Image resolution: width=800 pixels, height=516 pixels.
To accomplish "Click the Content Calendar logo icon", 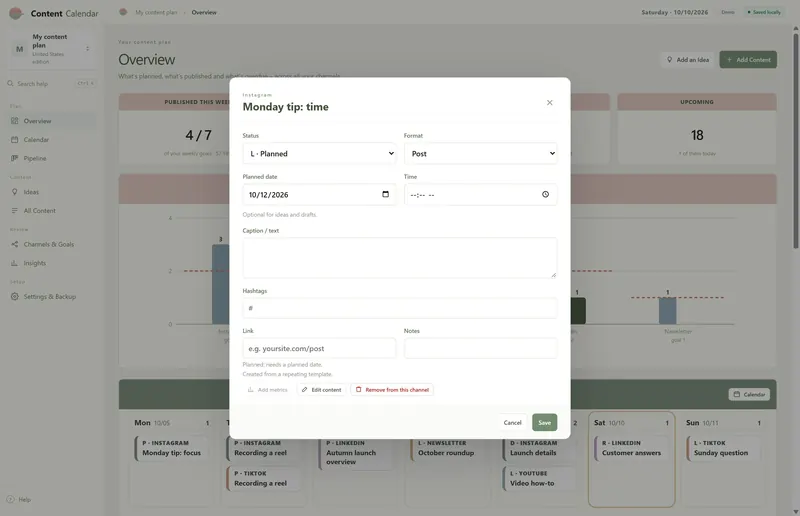I will (x=16, y=13).
